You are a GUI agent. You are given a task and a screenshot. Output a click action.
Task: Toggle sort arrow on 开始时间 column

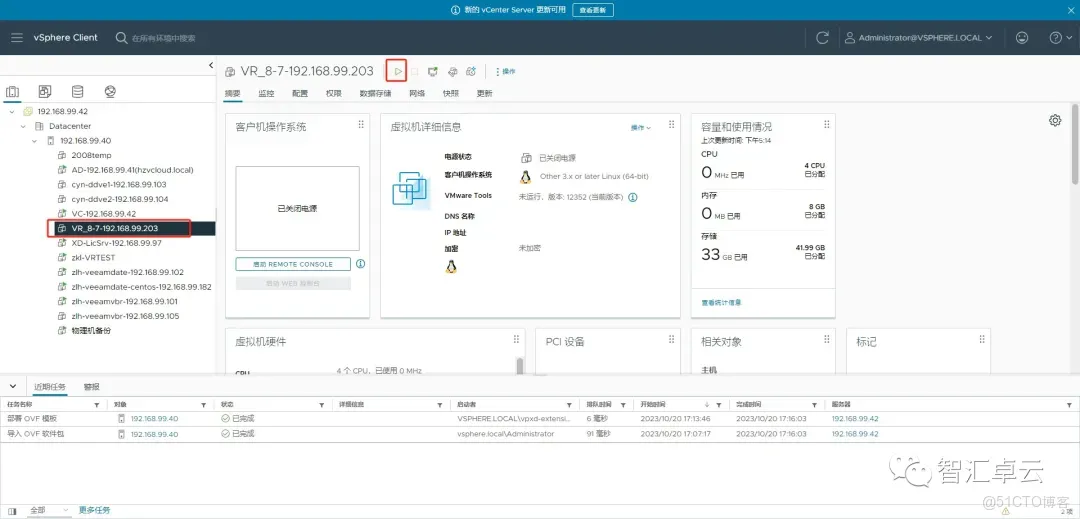pyautogui.click(x=707, y=405)
